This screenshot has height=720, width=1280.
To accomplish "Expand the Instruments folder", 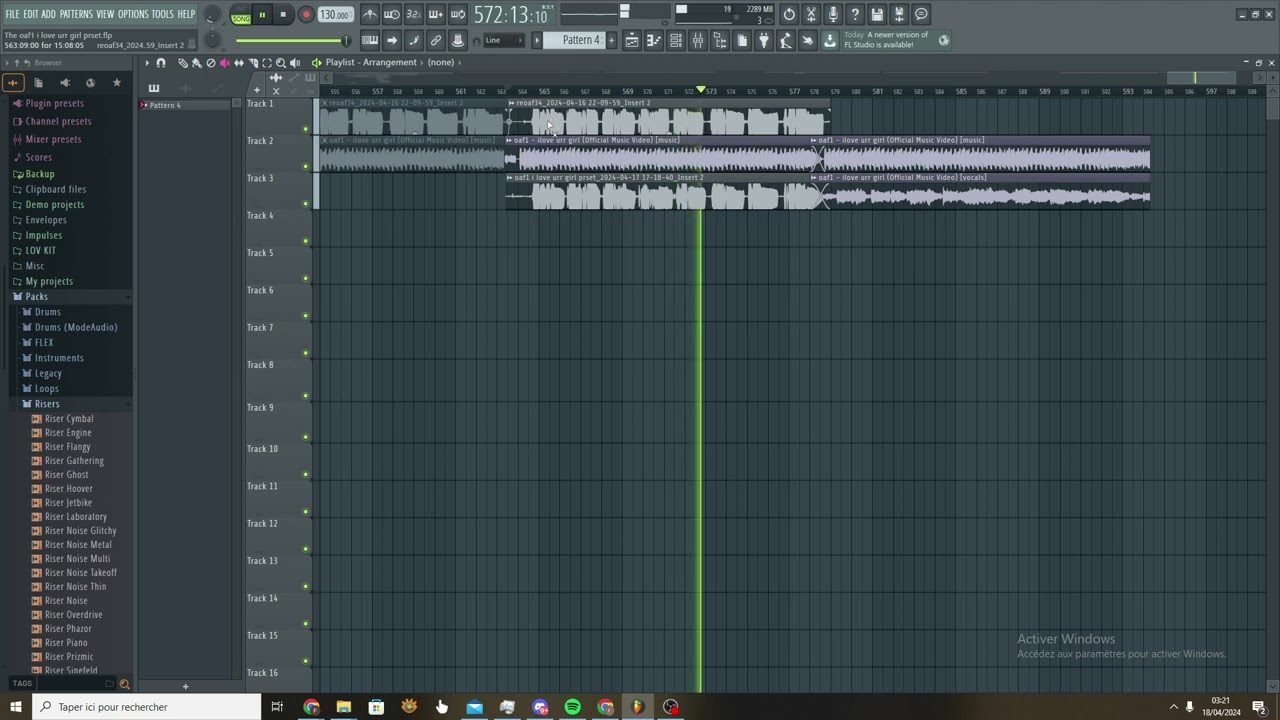I will click(59, 358).
